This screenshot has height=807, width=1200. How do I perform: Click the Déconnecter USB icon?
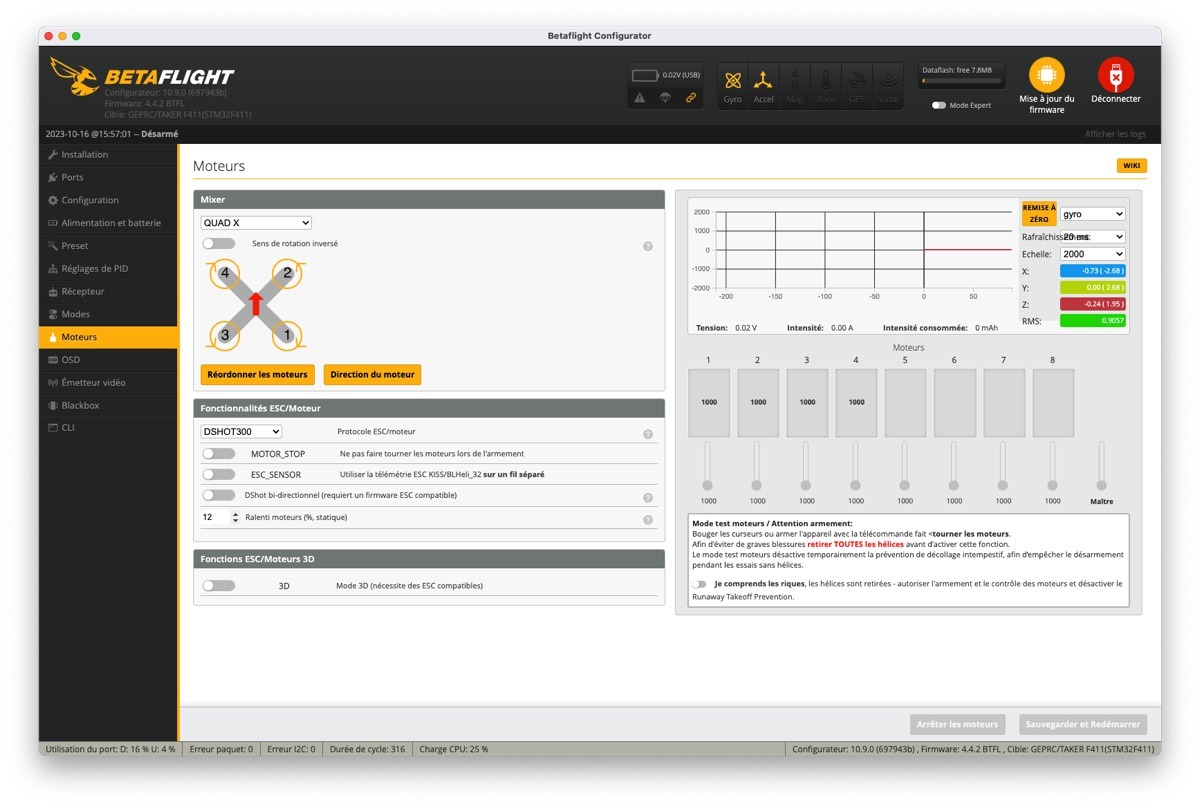1115,75
